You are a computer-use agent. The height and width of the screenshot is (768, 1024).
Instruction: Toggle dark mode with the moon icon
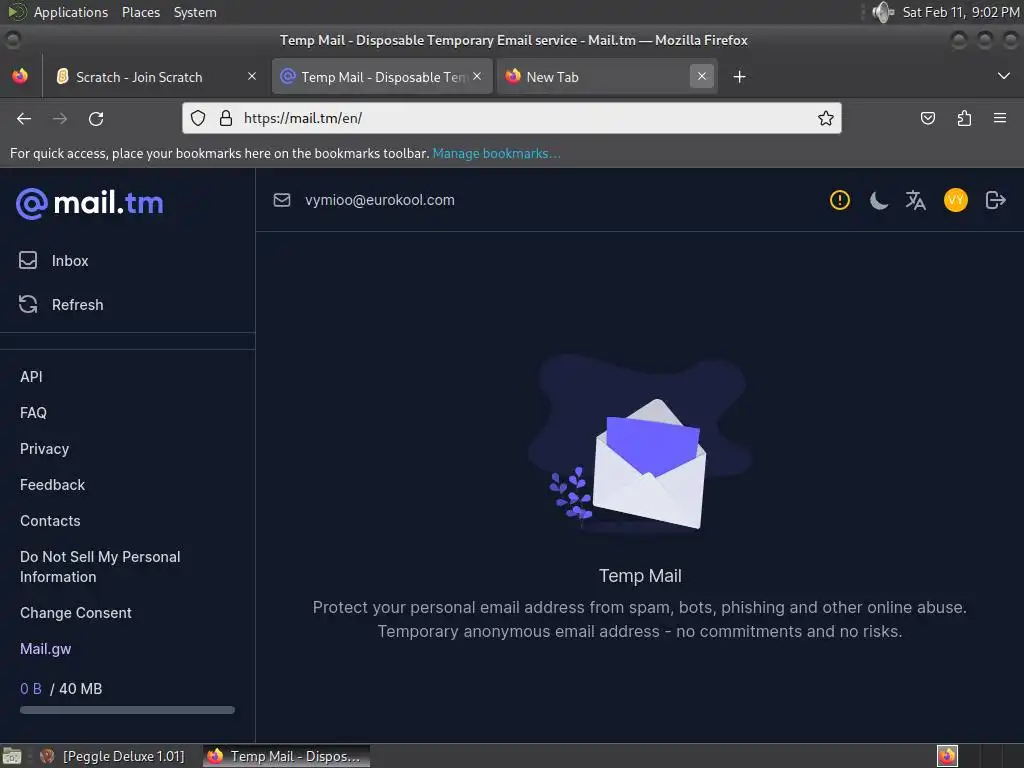pos(878,200)
